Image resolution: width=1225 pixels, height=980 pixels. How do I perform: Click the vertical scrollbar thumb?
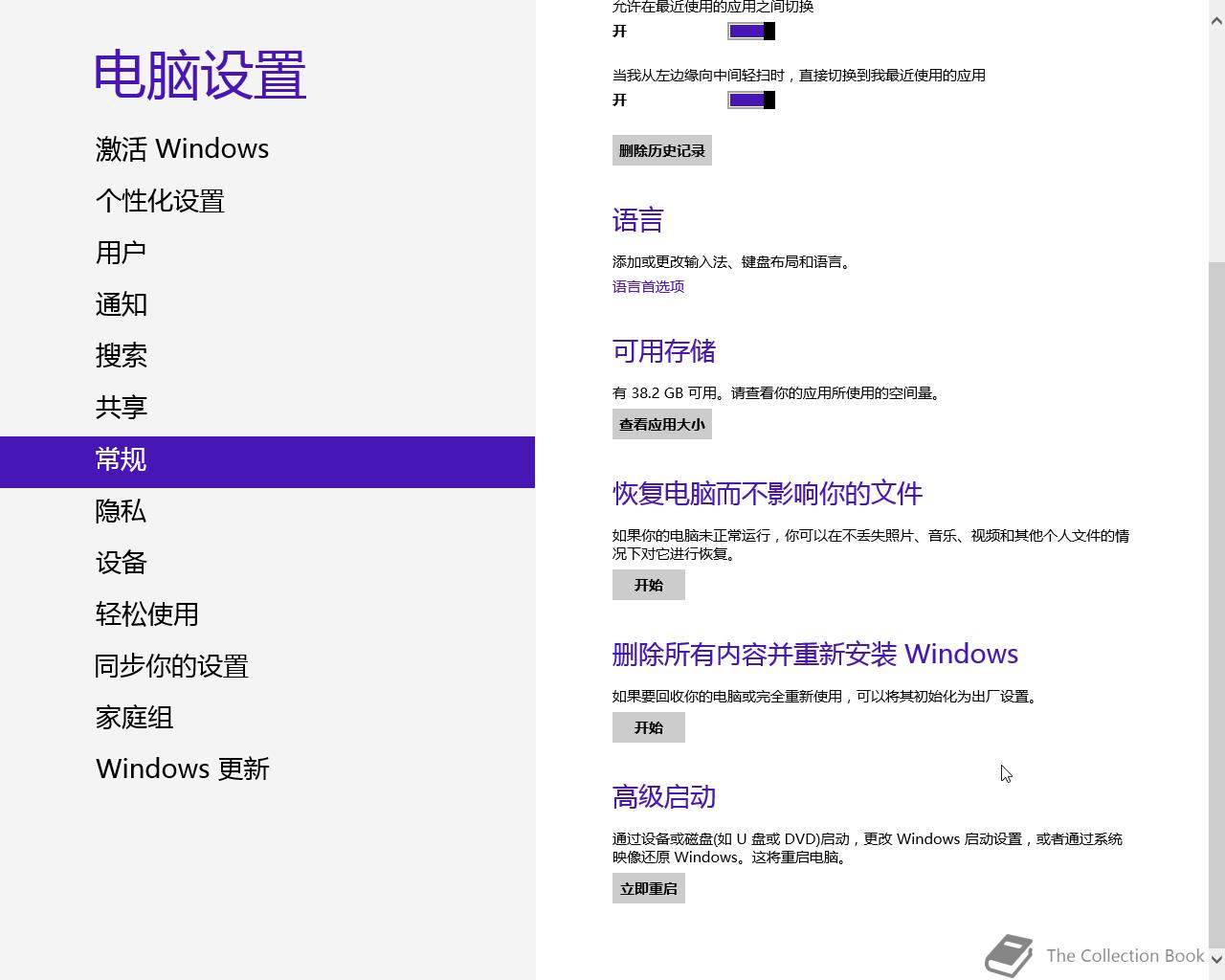point(1216,603)
